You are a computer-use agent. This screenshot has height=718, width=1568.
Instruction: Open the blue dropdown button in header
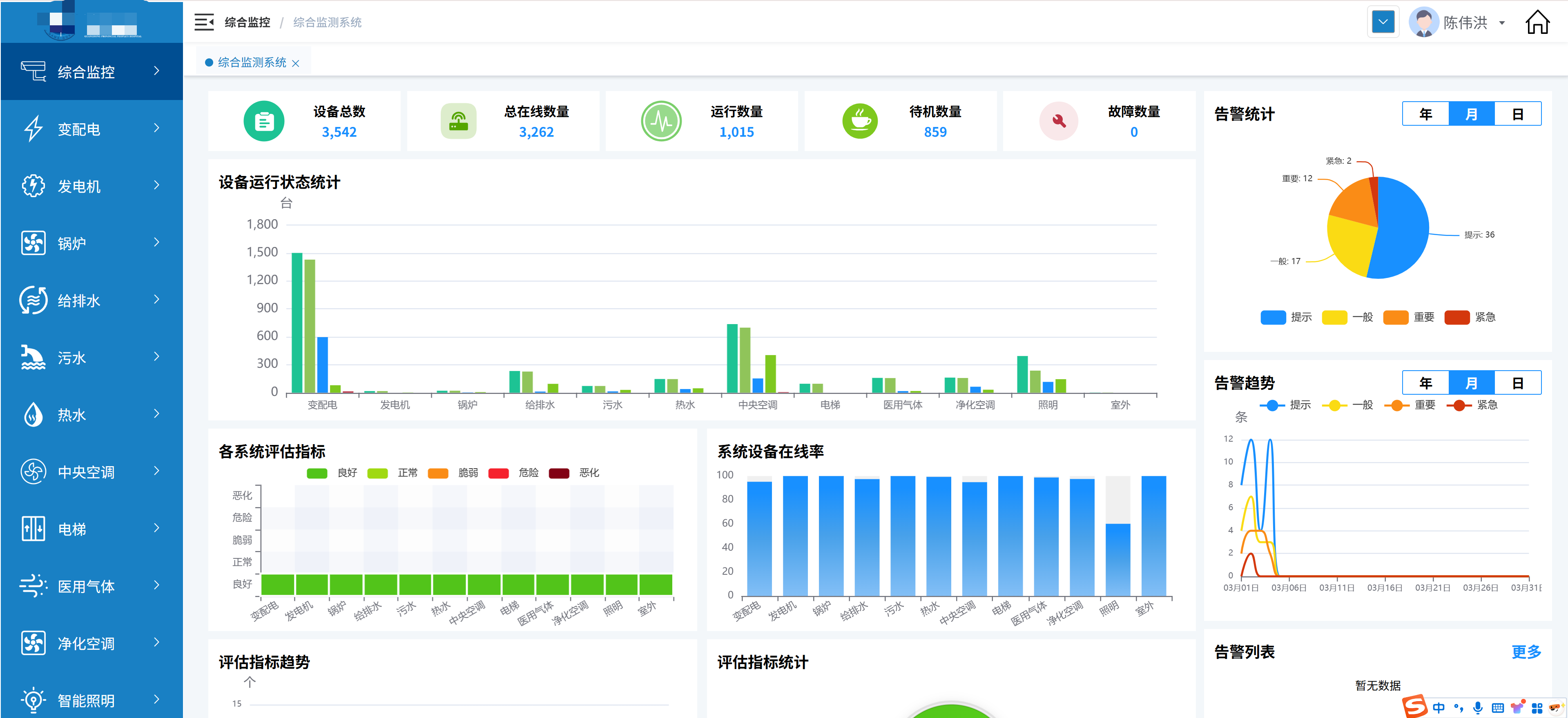click(x=1383, y=22)
